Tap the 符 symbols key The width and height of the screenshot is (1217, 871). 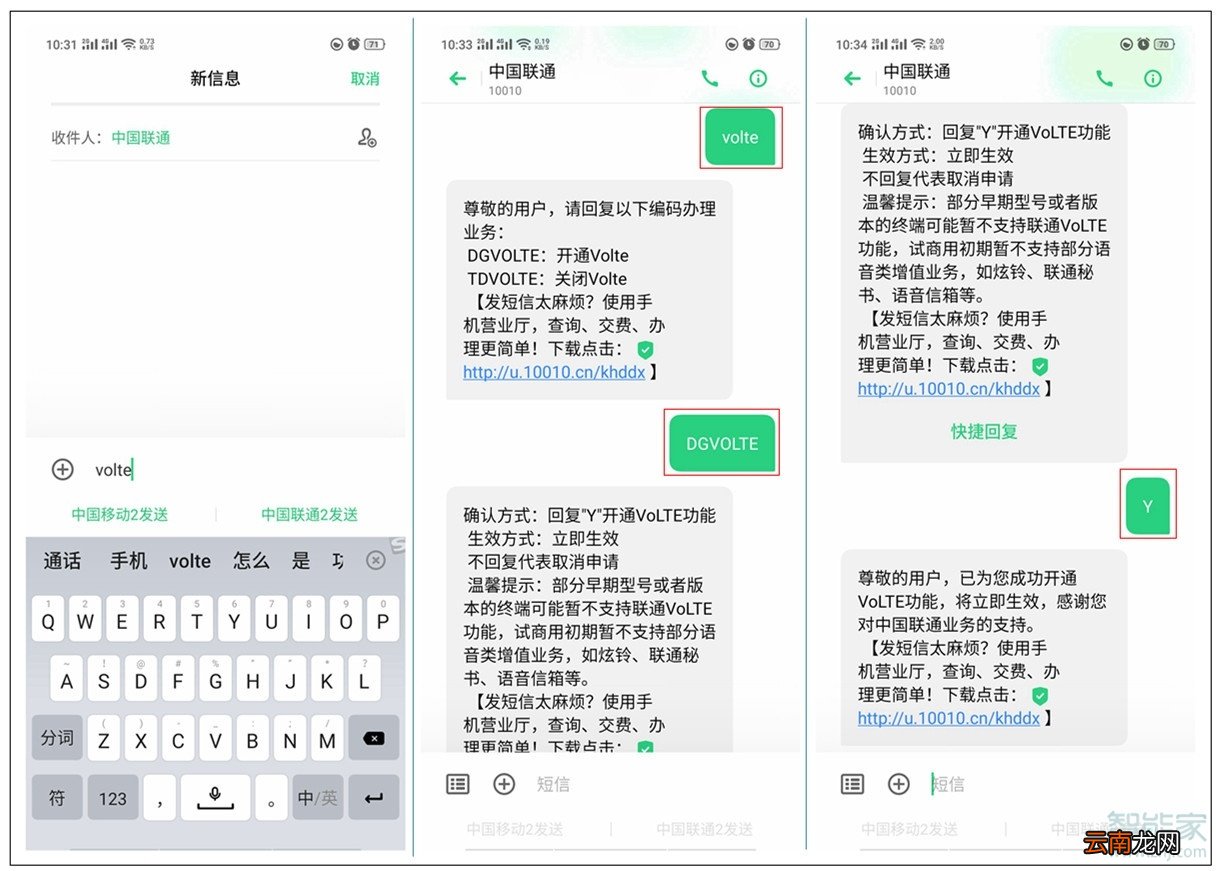[x=57, y=797]
